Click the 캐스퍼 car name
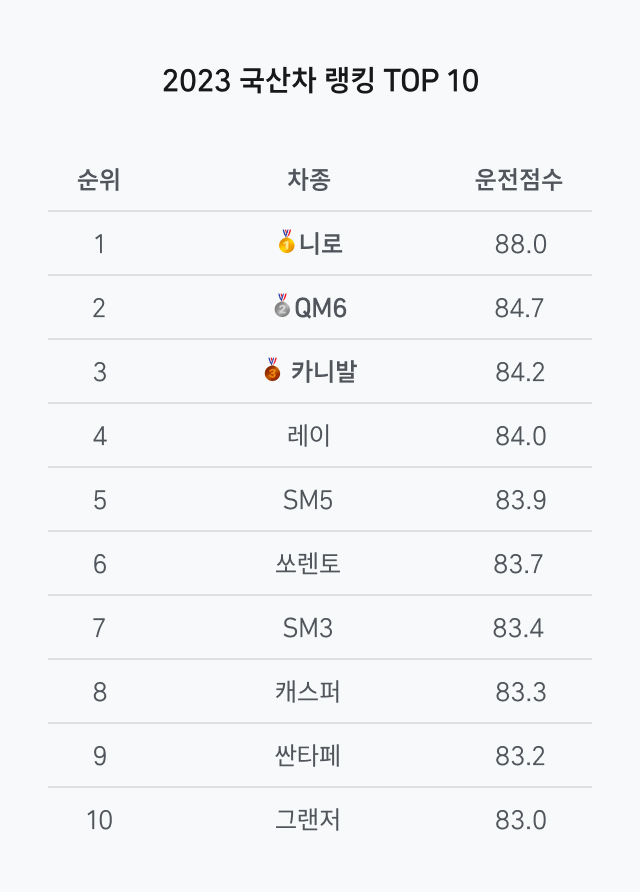 308,692
